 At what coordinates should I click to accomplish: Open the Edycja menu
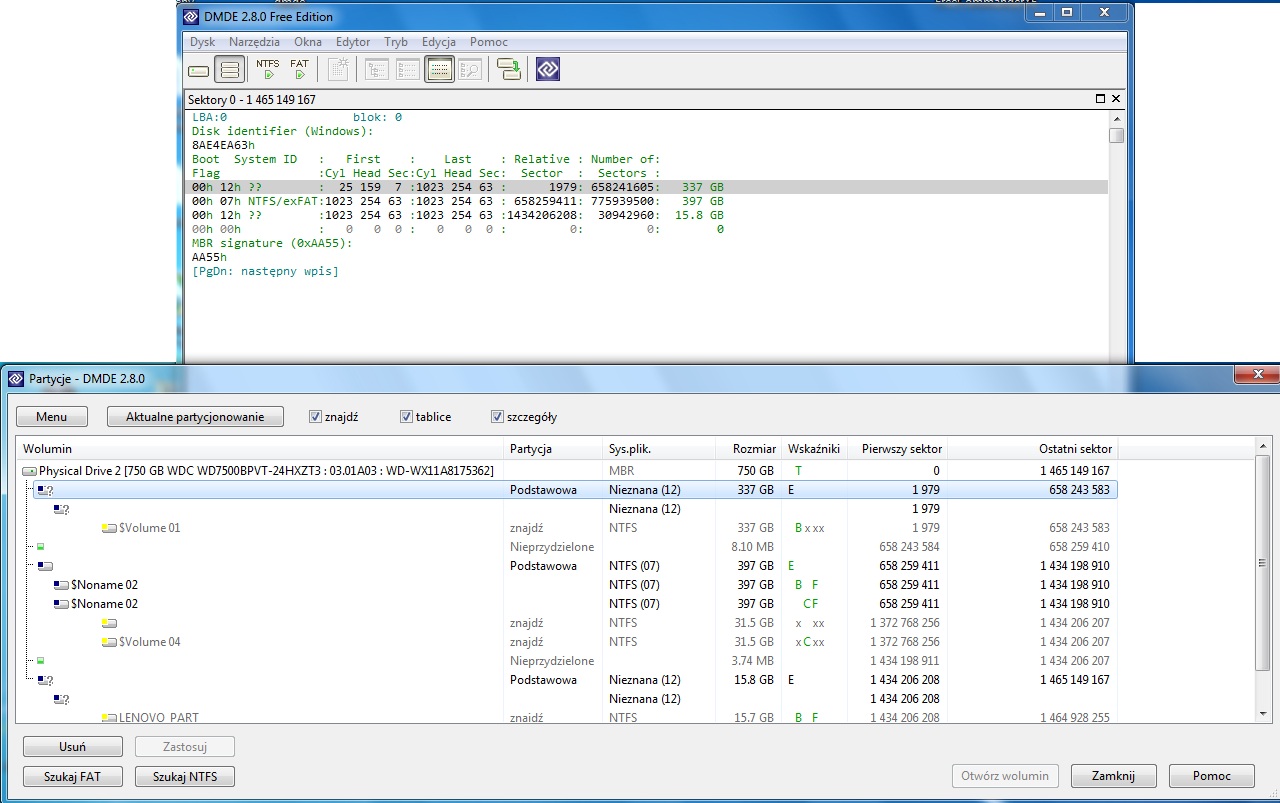439,42
